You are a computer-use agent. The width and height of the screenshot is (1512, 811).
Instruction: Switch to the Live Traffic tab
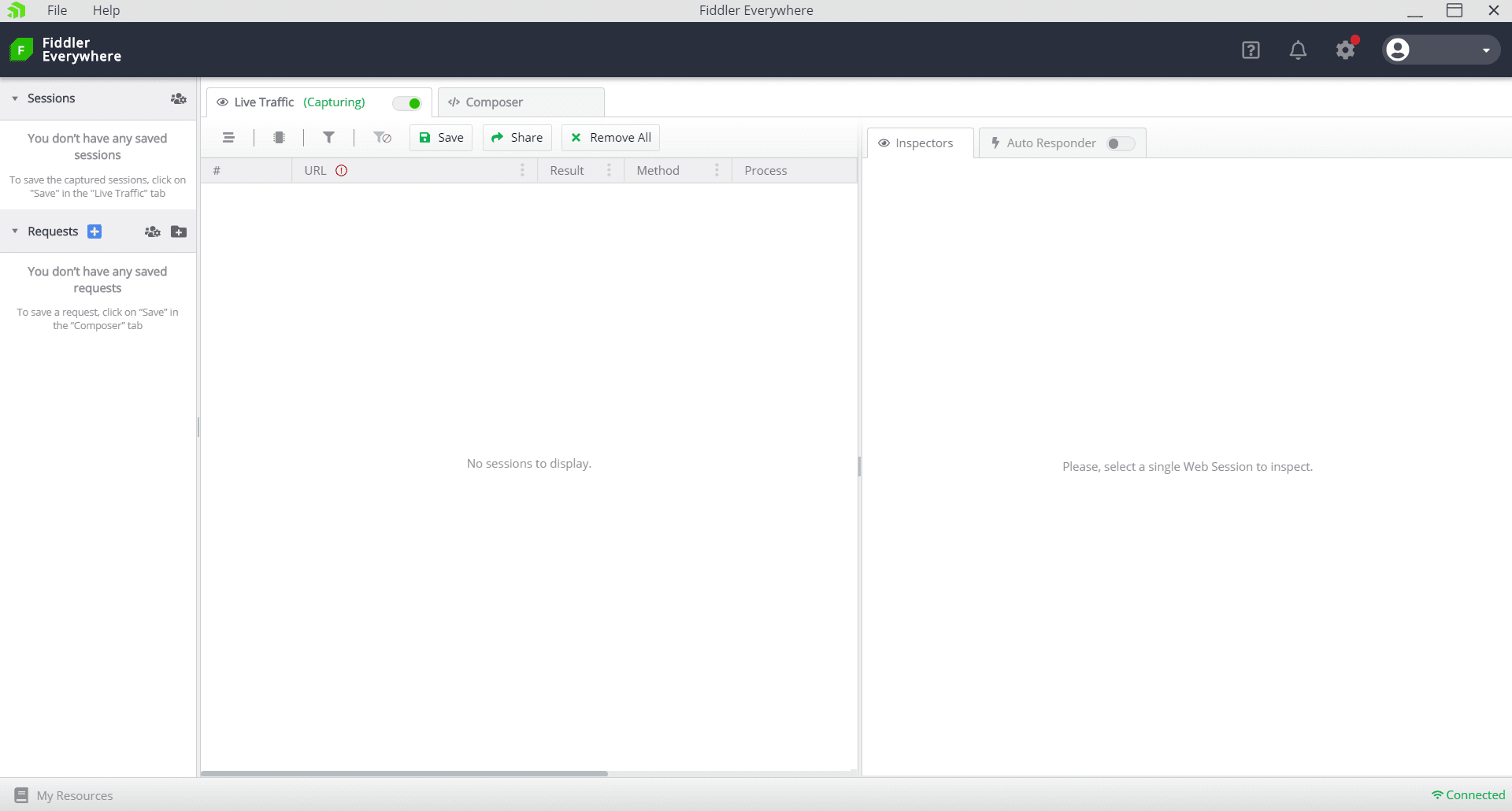tap(319, 102)
